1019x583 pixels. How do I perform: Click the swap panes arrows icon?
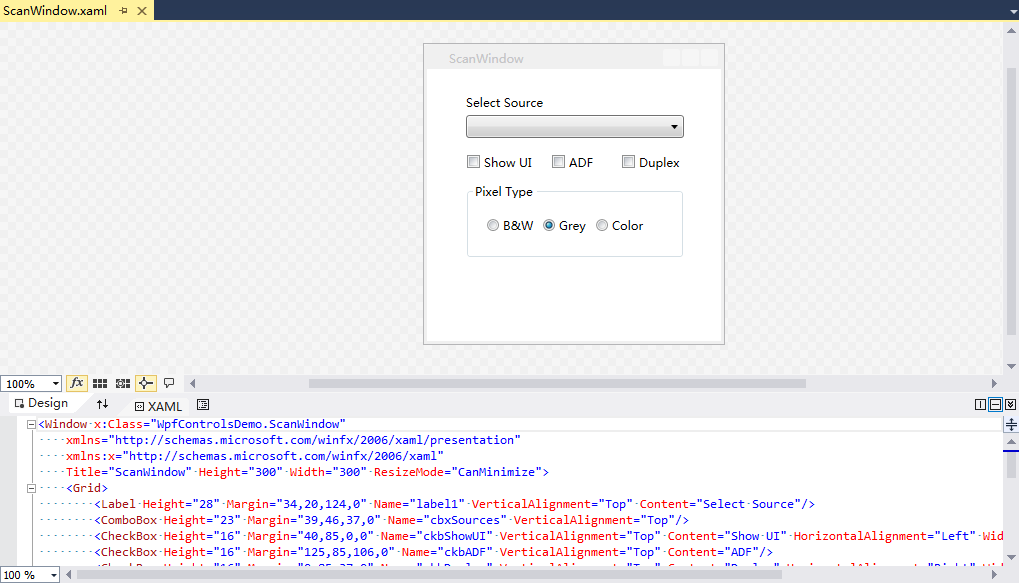(x=102, y=404)
